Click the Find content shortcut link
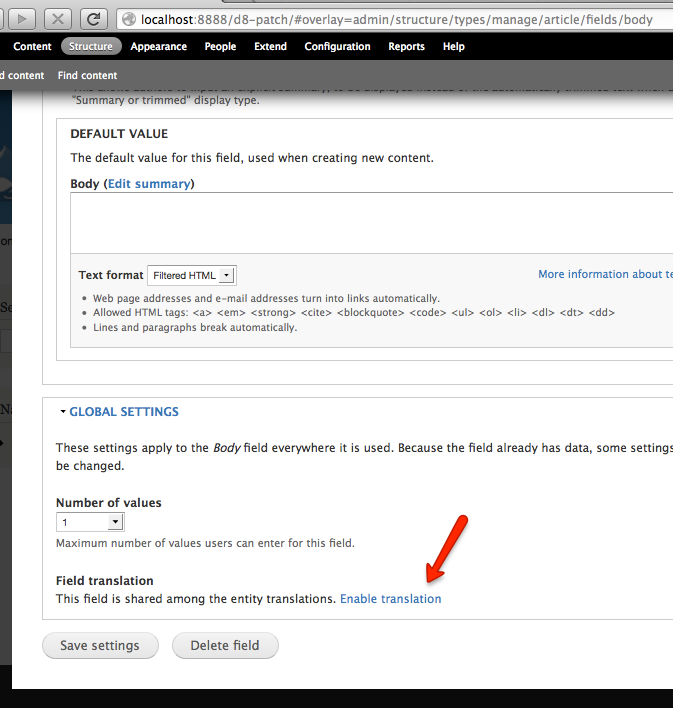Screen dimensions: 673x708 point(87,75)
